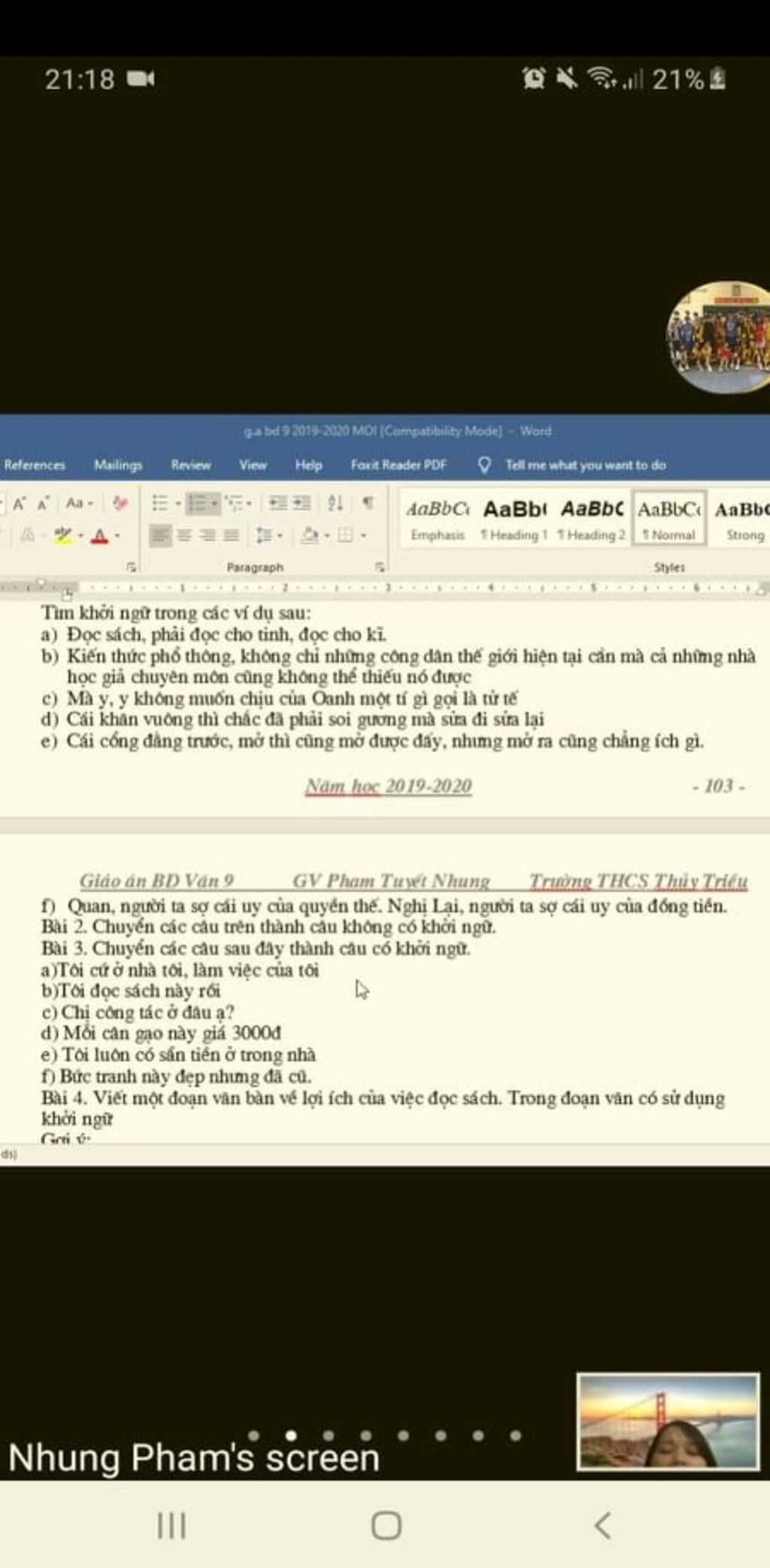
Task: Tap the Wi-Fi status icon
Action: (x=601, y=77)
